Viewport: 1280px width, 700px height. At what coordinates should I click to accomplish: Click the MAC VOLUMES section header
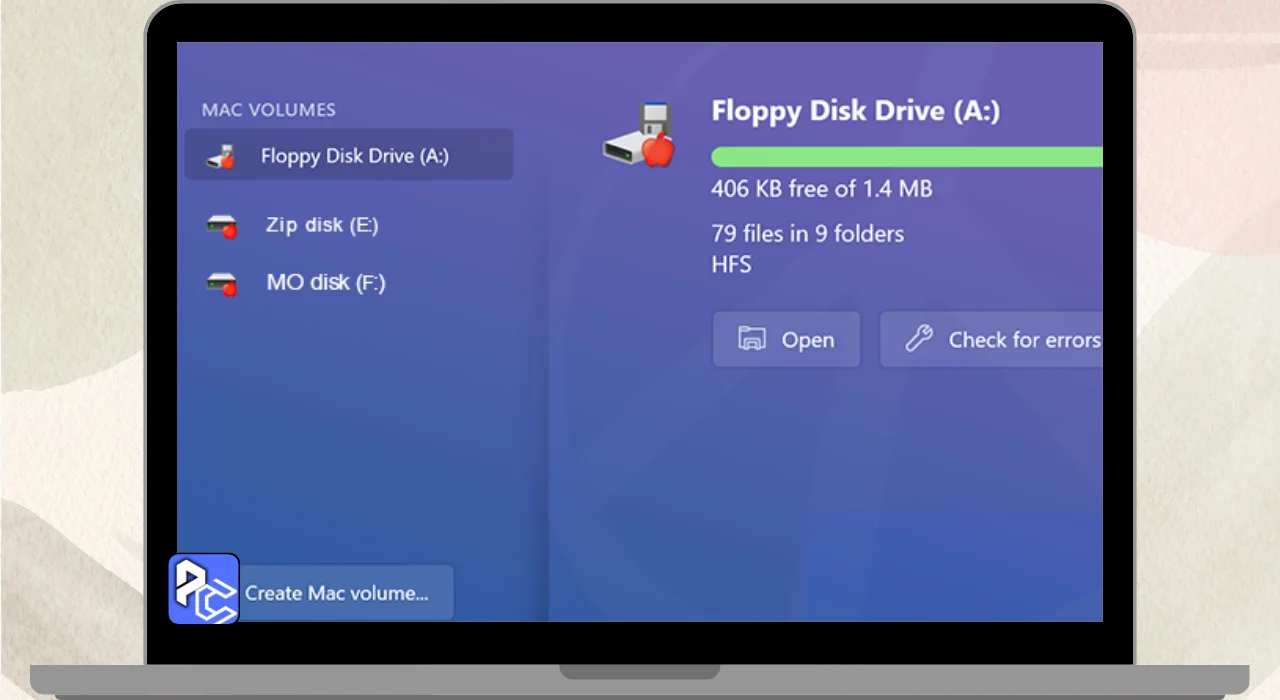(268, 110)
